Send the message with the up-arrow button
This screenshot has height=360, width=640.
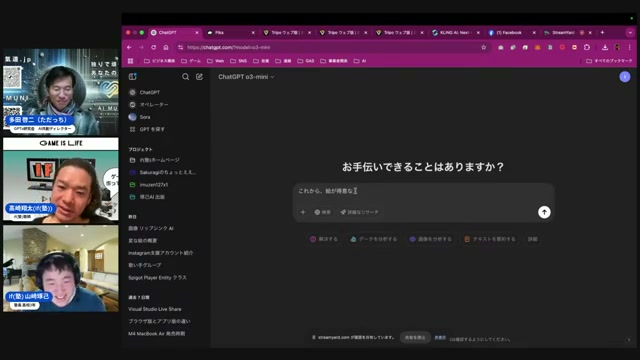click(544, 212)
